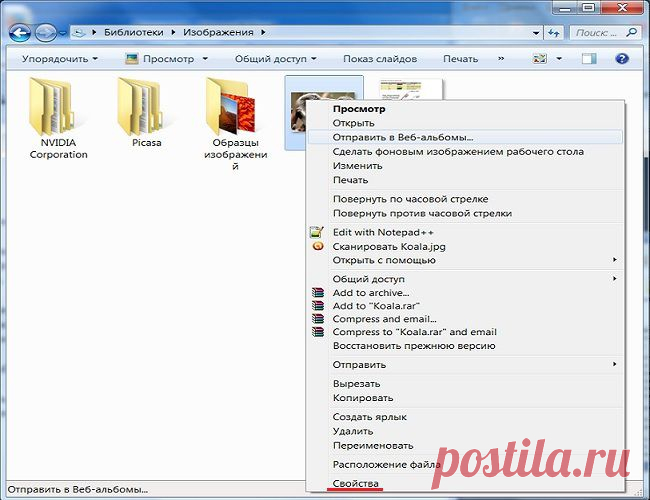This screenshot has width=650, height=500.
Task: Click the change view icon
Action: pyautogui.click(x=539, y=59)
